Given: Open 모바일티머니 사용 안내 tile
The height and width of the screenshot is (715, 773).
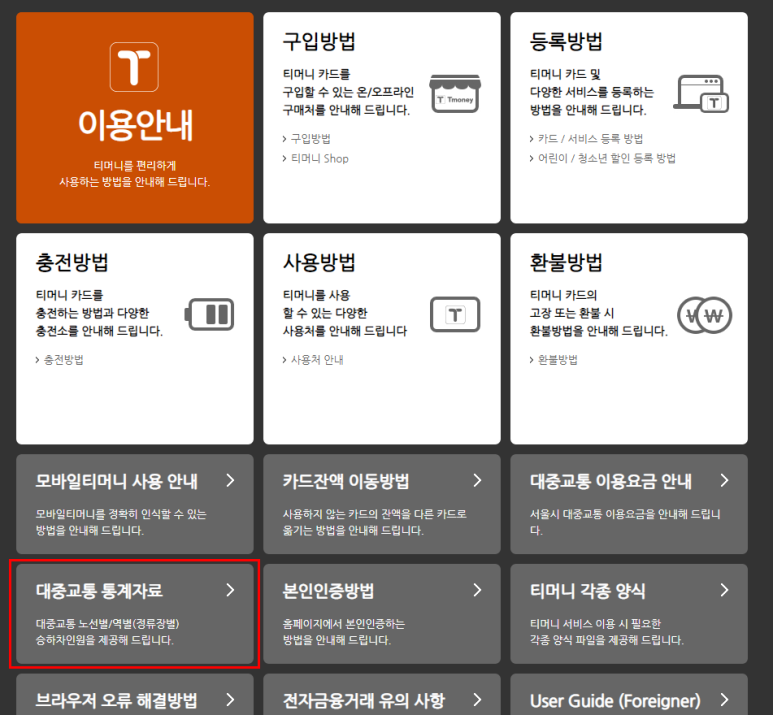Looking at the screenshot, I should pos(135,504).
